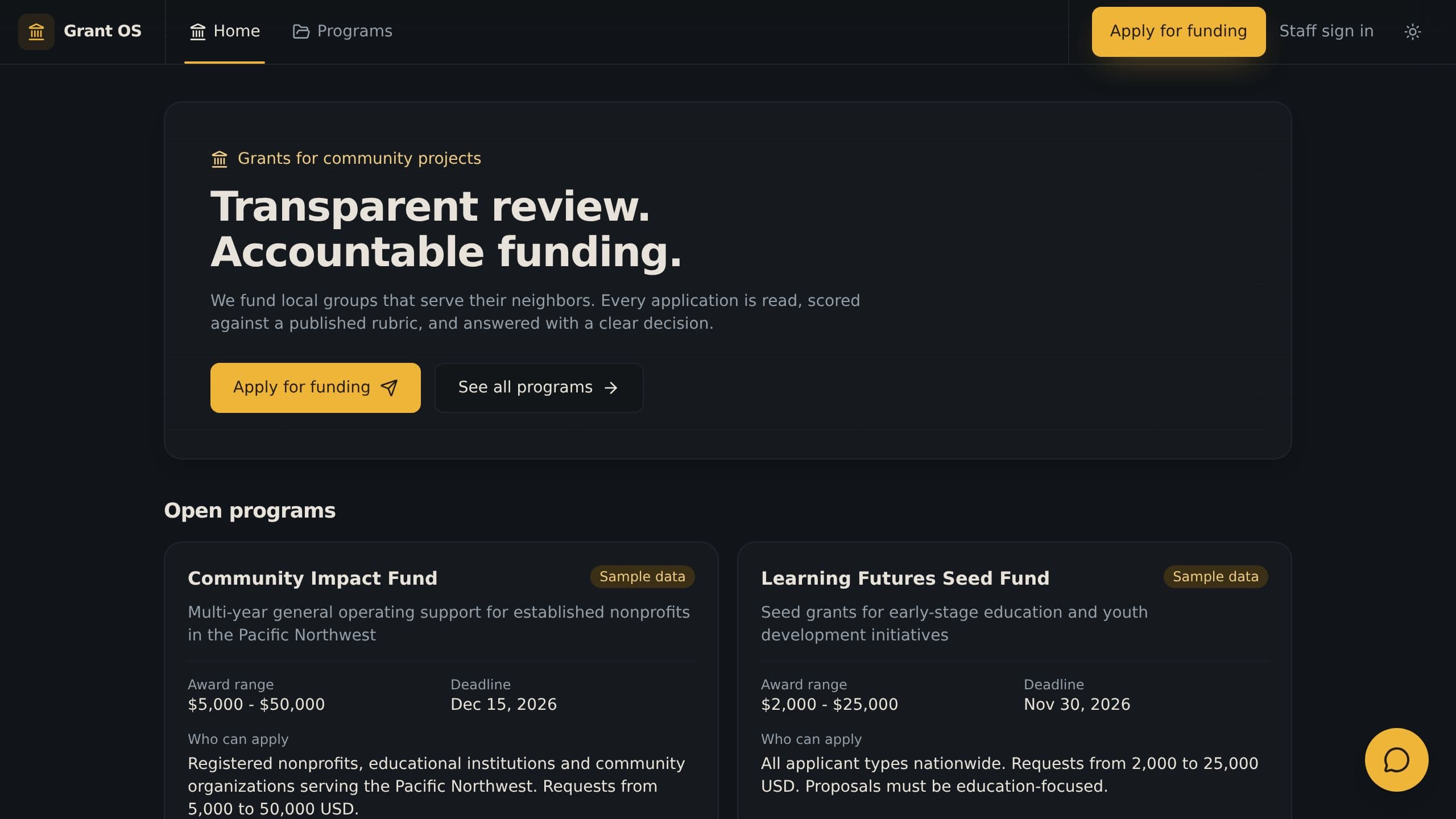This screenshot has height=819, width=1456.
Task: Click Sample data badge on Community Impact Fund
Action: pyautogui.click(x=642, y=577)
